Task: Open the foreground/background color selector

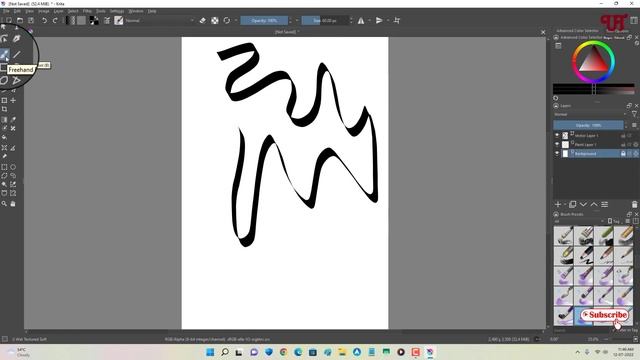Action: click(94, 20)
